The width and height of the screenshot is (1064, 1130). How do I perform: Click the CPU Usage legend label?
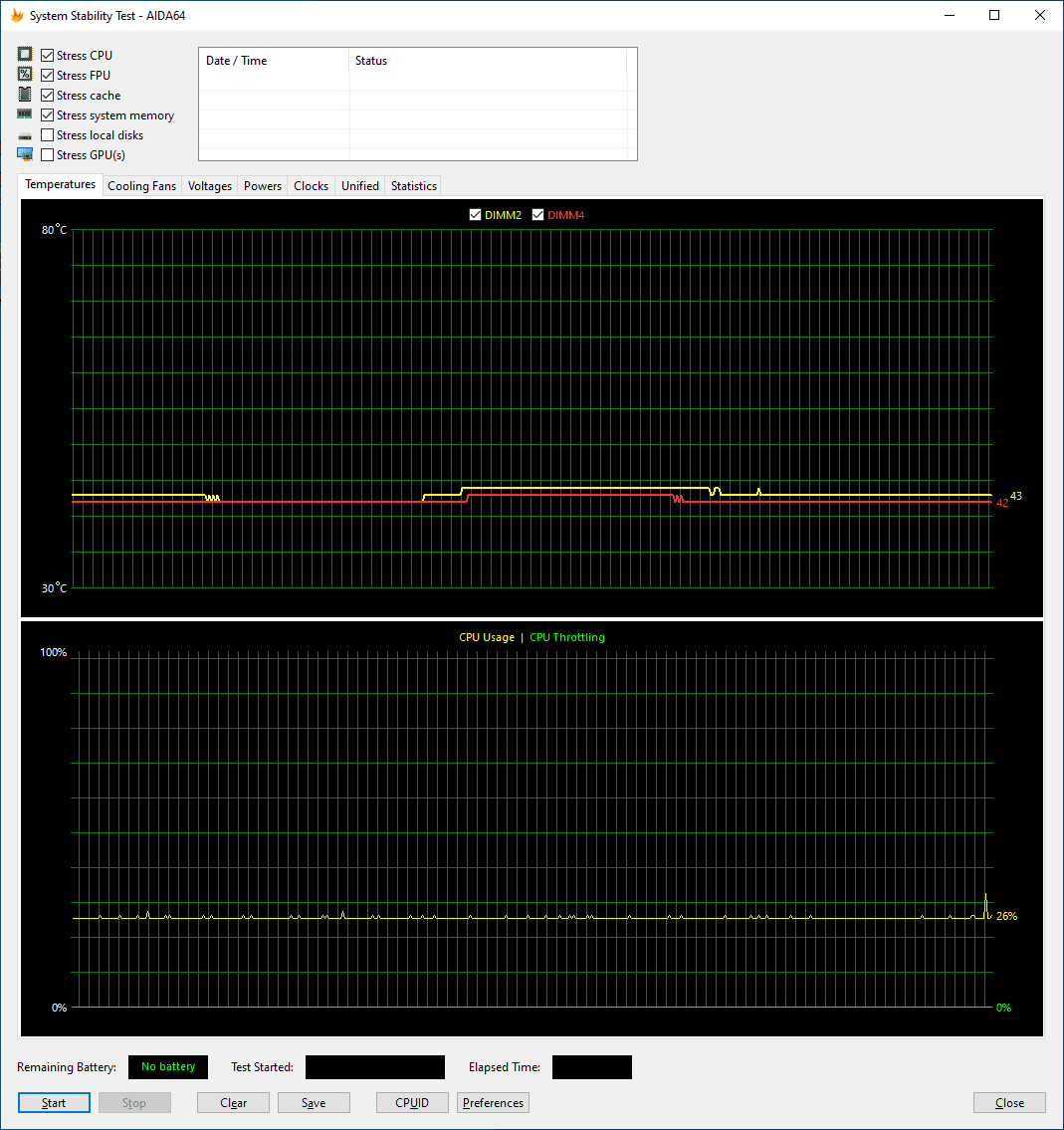[x=487, y=637]
